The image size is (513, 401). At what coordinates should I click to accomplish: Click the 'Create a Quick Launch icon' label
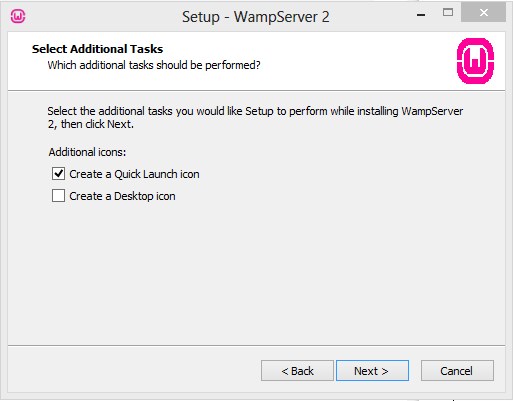134,174
